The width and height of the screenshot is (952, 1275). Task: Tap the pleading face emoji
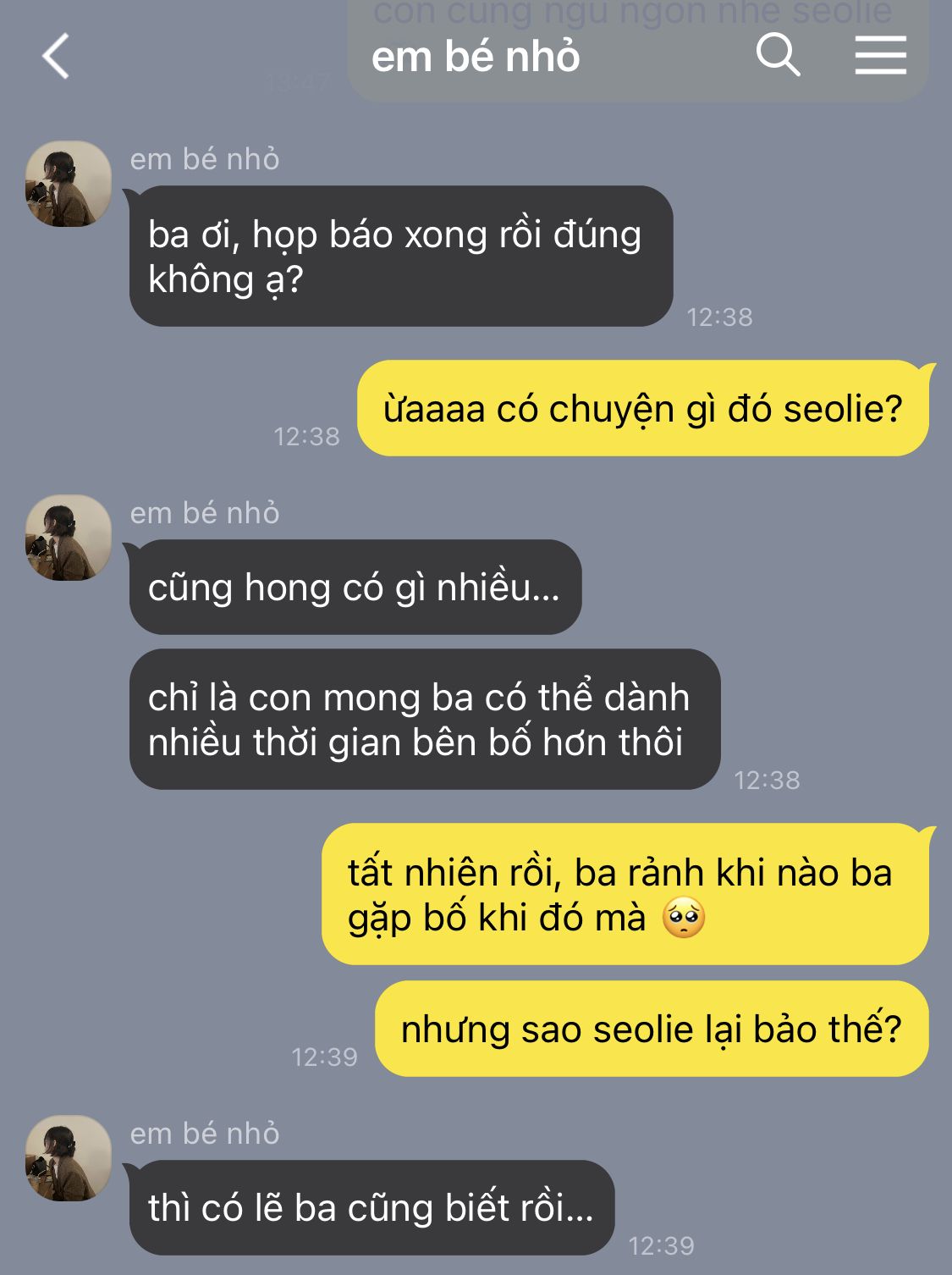[x=684, y=919]
